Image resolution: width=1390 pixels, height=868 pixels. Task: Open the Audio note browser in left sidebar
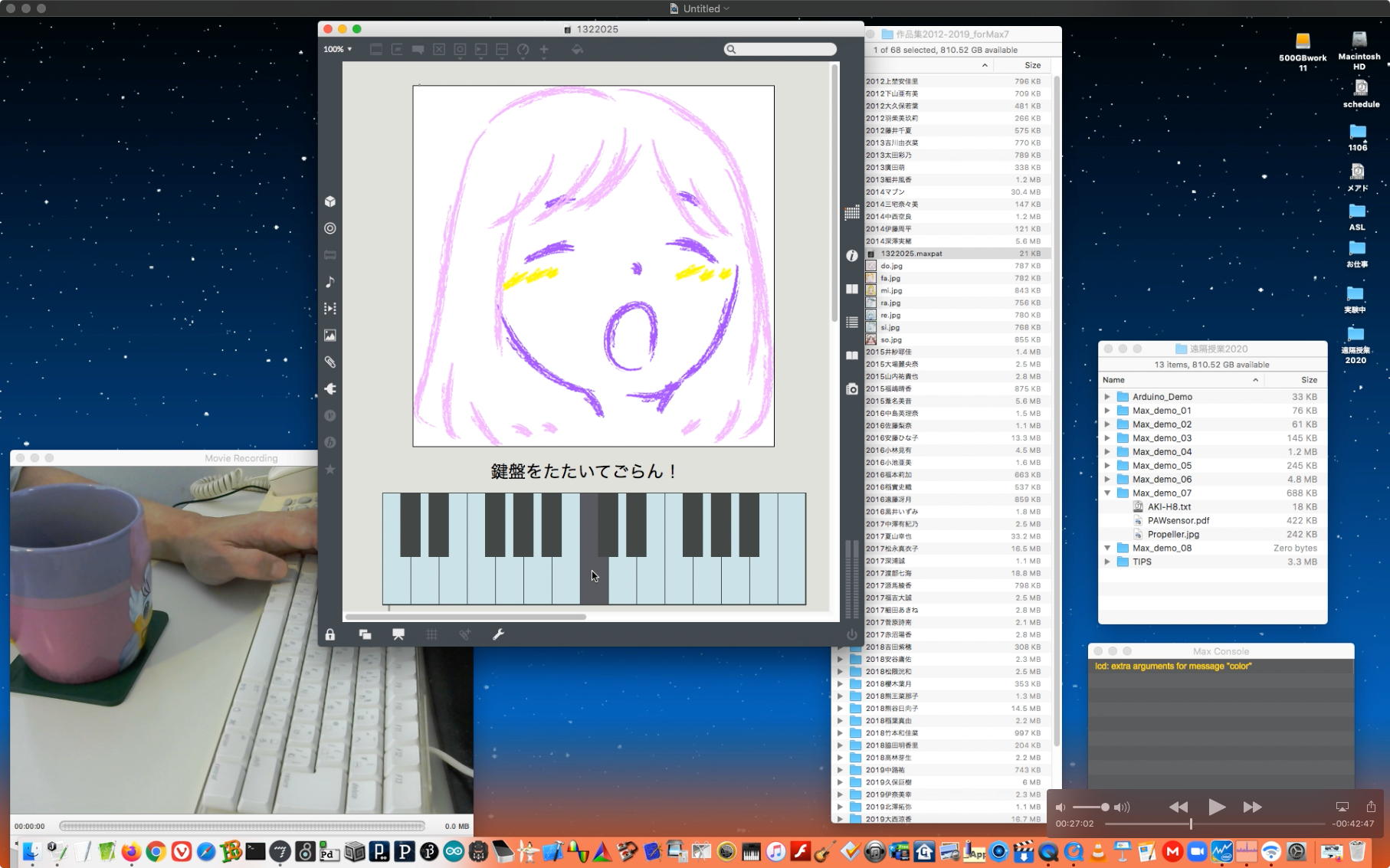(330, 282)
